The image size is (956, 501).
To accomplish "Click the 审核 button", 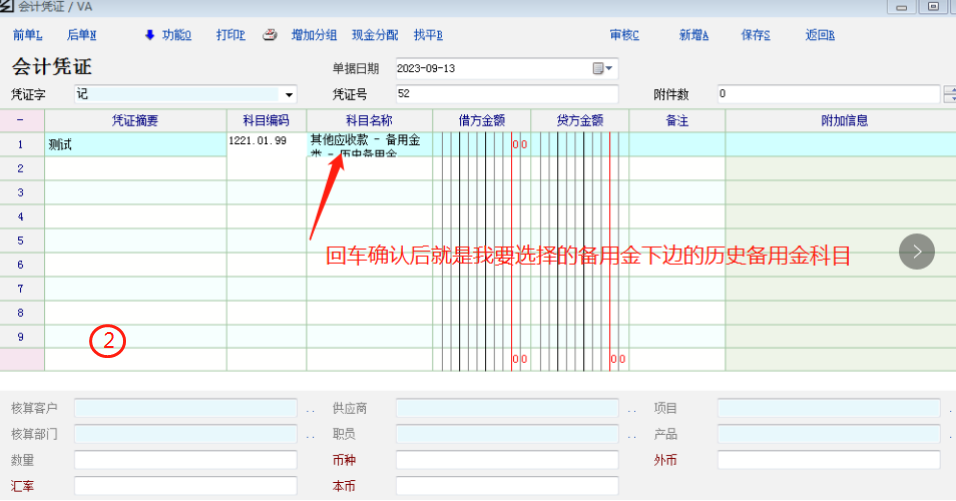I will (624, 35).
